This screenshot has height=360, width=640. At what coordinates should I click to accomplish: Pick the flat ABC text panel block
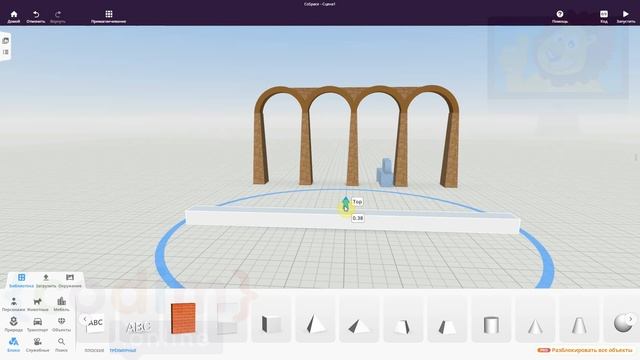[95, 323]
